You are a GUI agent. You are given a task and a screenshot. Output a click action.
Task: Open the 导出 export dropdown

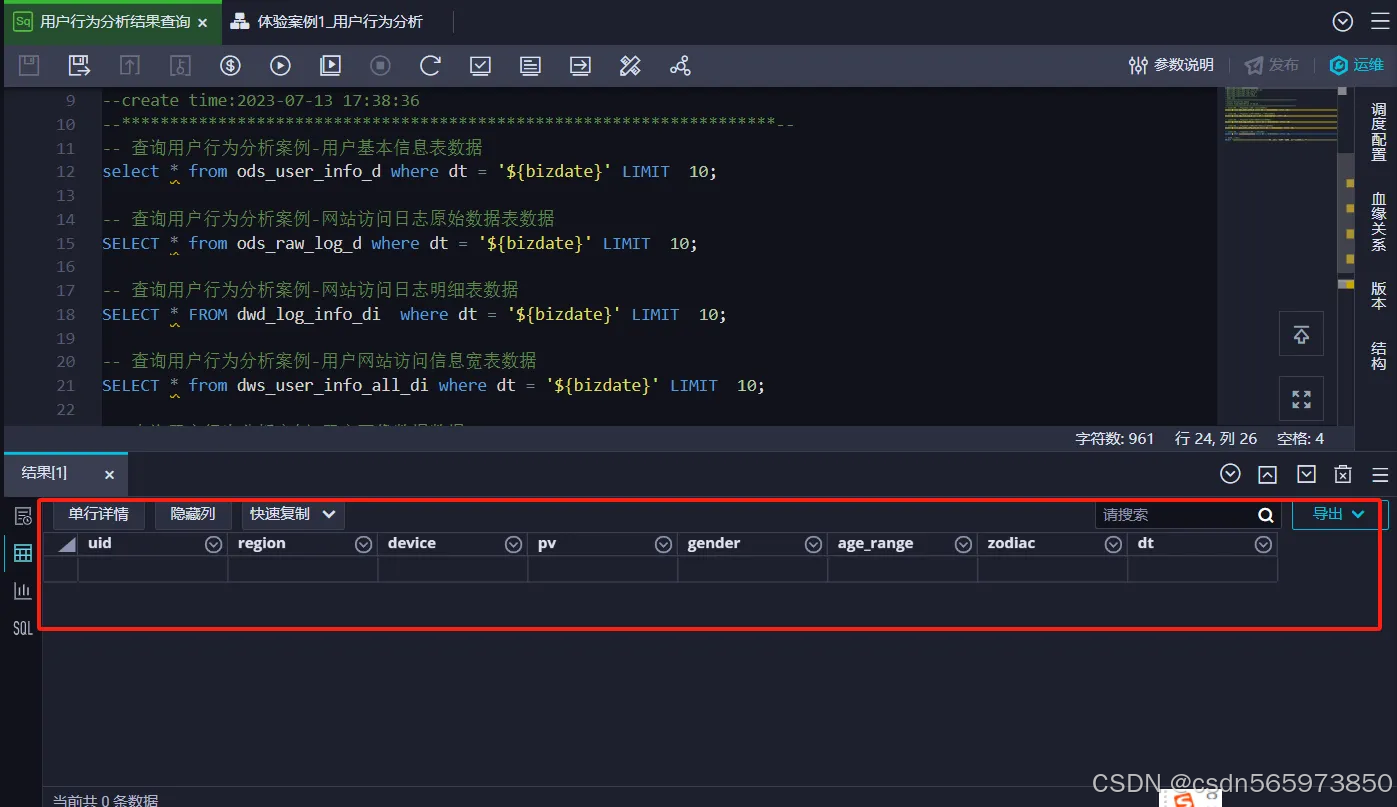[x=1336, y=514]
